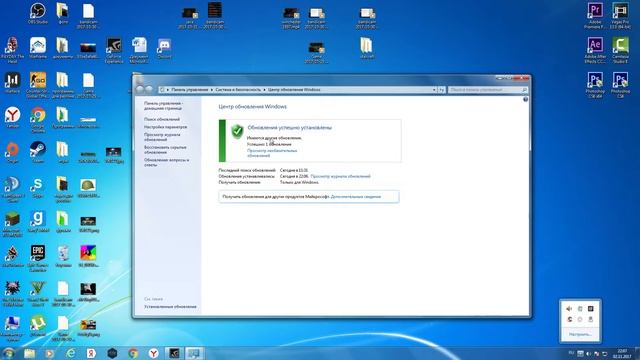Click the Control Panel search field

click(x=487, y=89)
